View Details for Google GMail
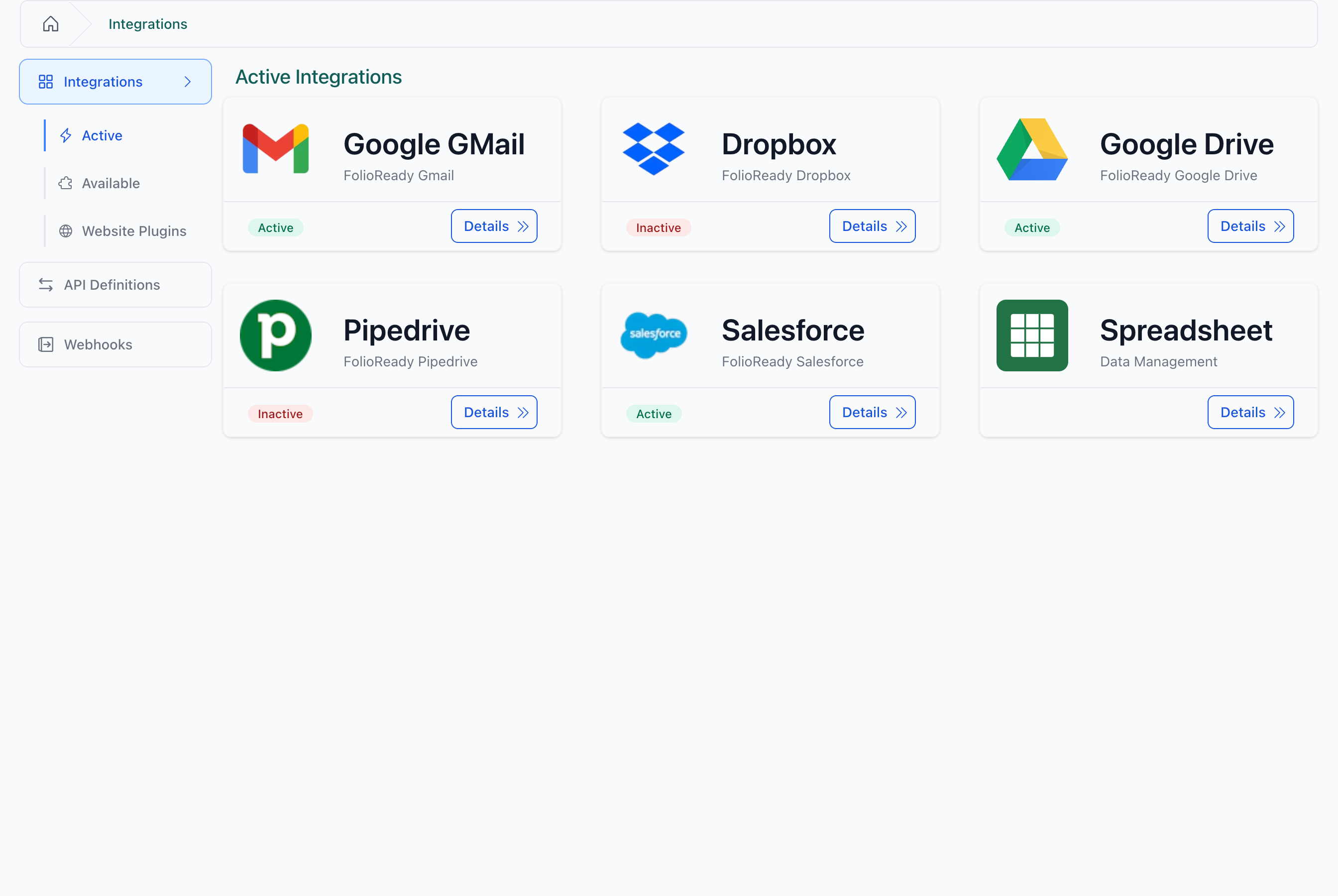This screenshot has height=896, width=1338. pyautogui.click(x=494, y=226)
